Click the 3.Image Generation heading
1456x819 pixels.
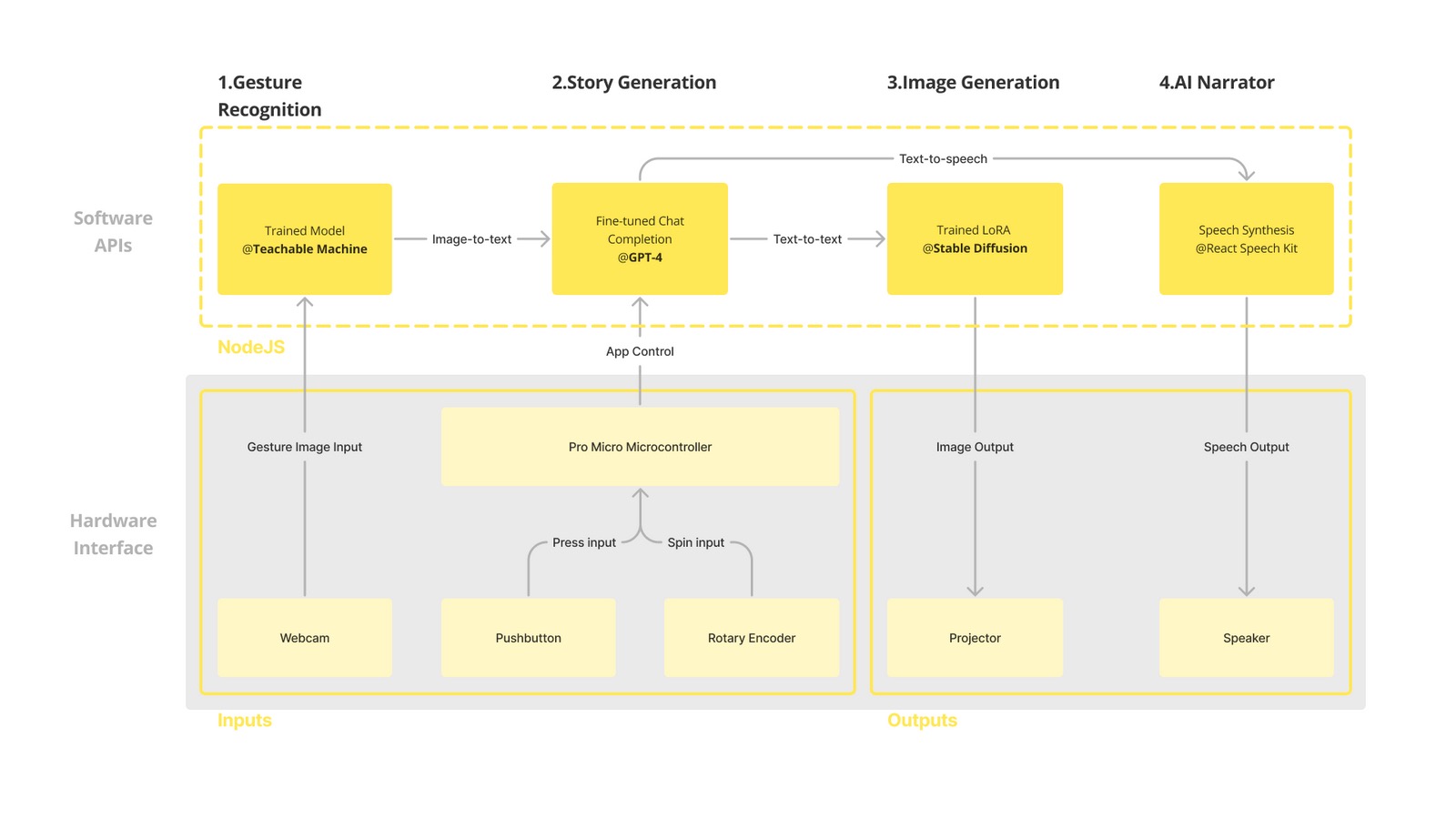(974, 83)
